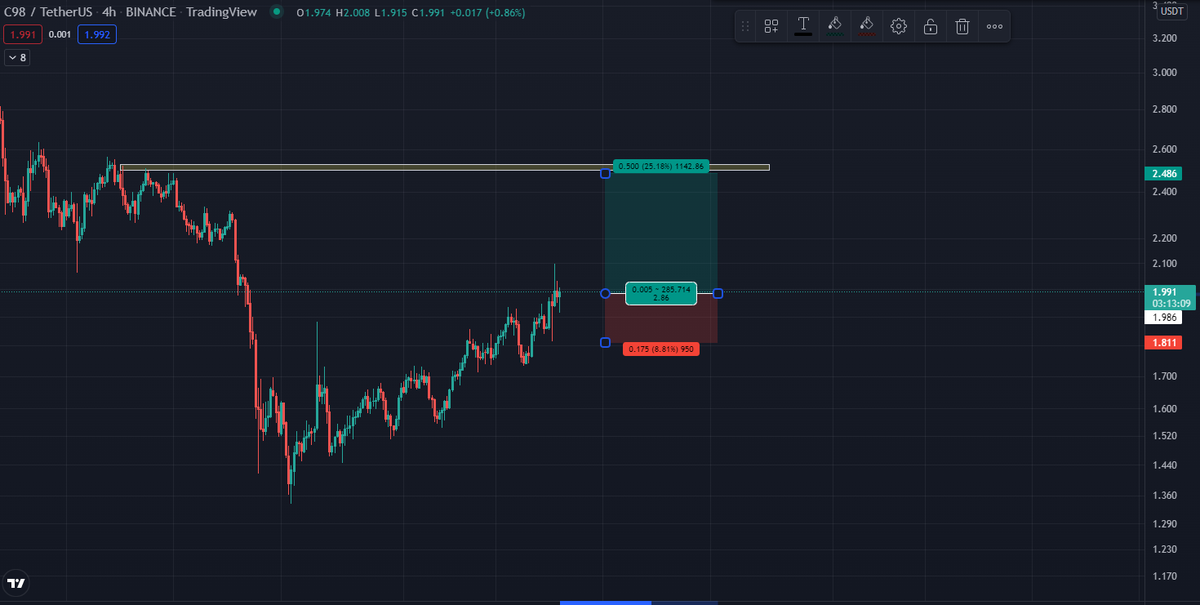Toggle the lock on the drawing
This screenshot has width=1200, height=605.
[x=930, y=26]
